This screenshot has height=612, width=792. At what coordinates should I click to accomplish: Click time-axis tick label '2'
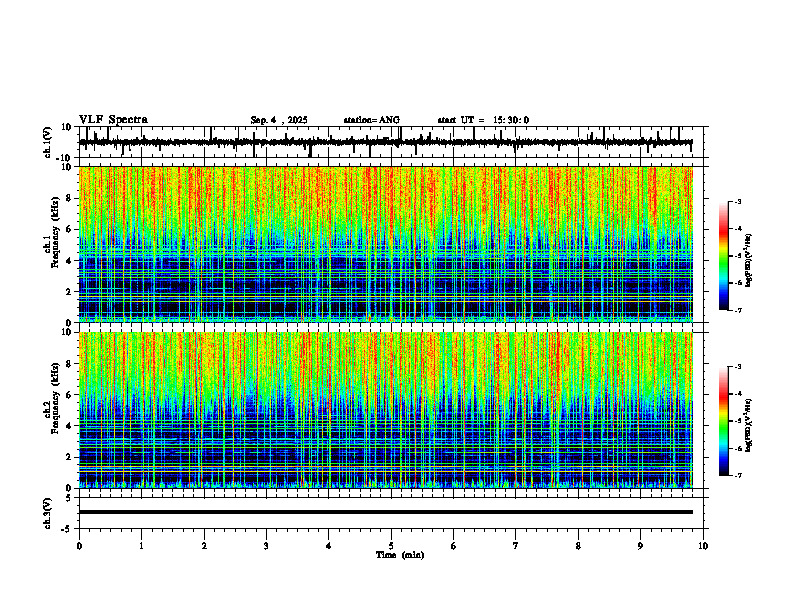(204, 546)
